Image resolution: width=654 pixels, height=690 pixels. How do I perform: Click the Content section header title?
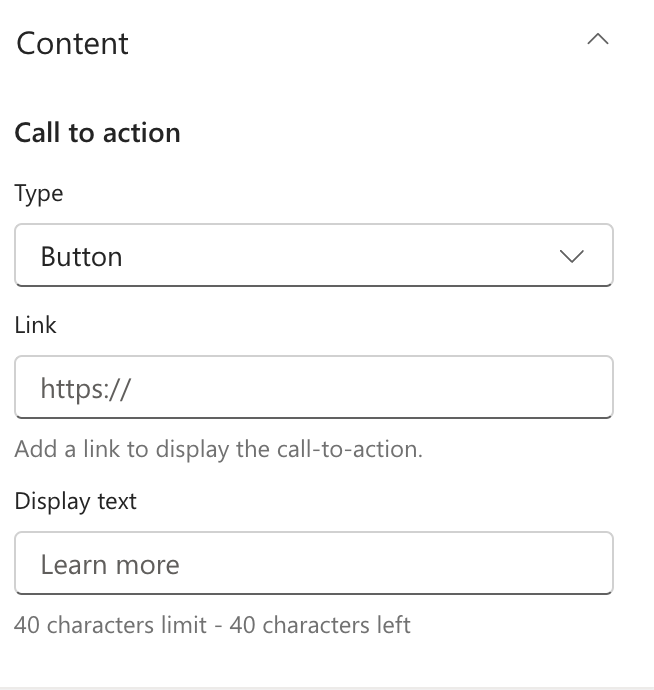72,44
